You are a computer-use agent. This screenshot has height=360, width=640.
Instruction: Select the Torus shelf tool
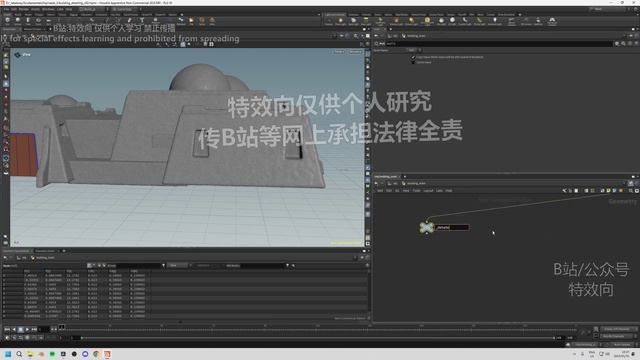38,20
